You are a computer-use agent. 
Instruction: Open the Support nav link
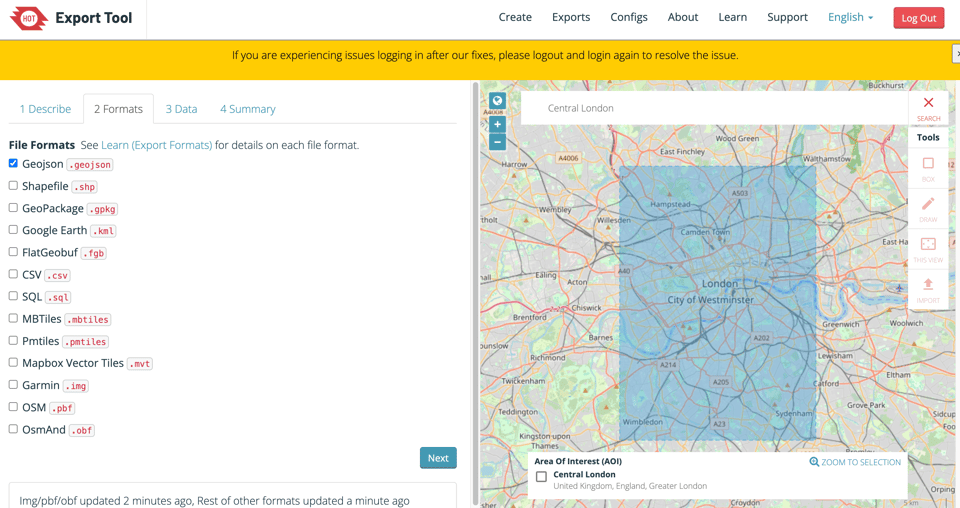click(787, 18)
